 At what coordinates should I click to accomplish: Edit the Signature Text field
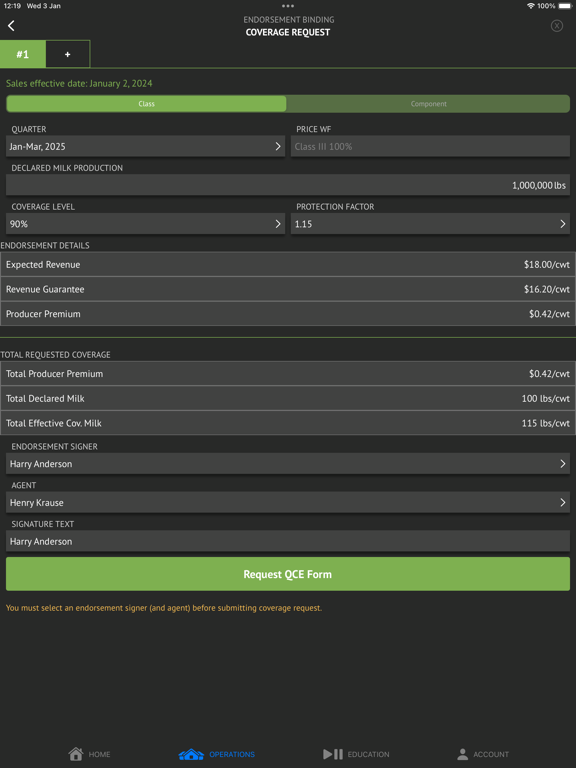coord(288,541)
